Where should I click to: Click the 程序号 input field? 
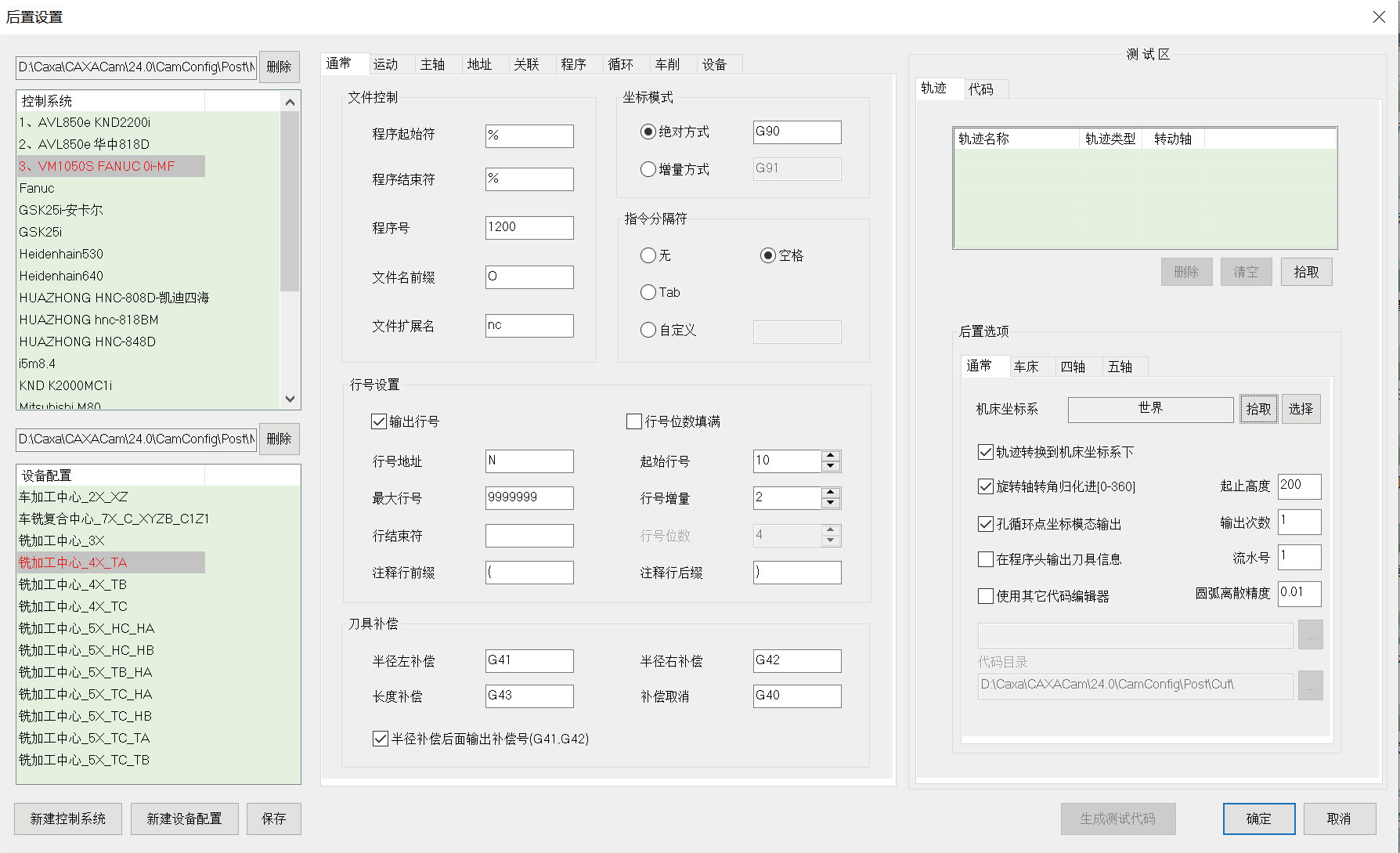[529, 227]
